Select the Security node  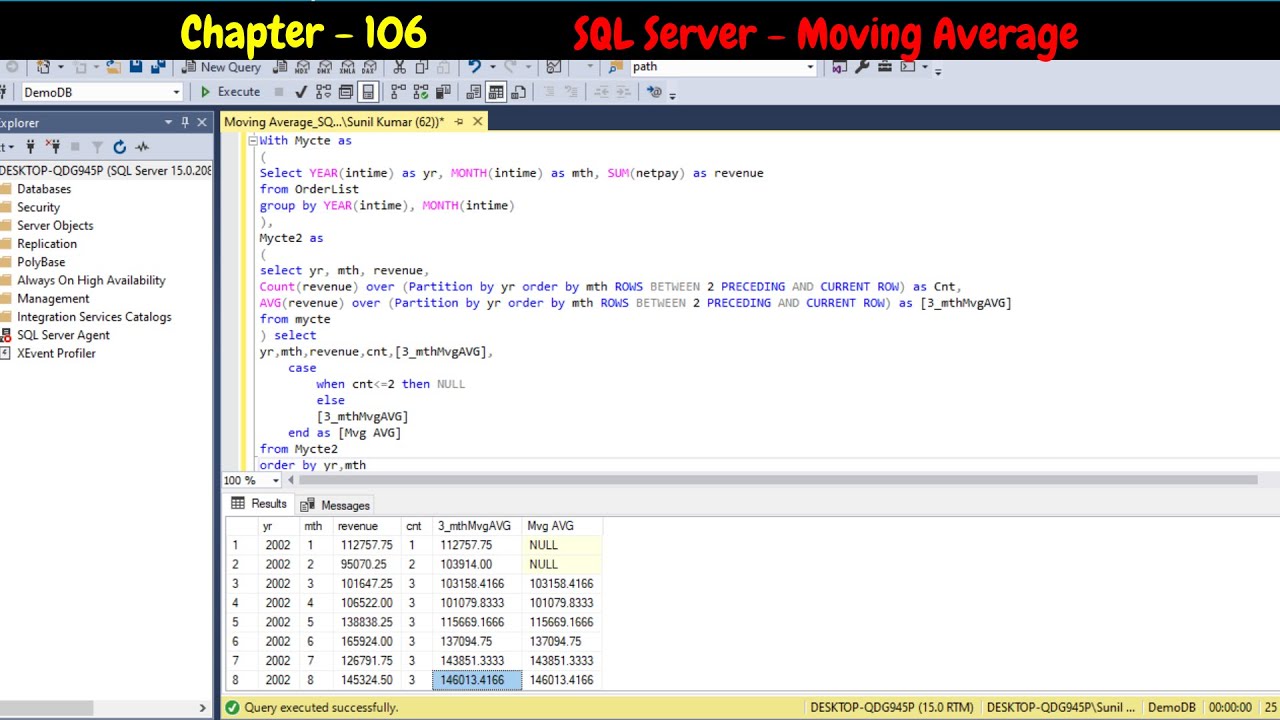tap(38, 207)
